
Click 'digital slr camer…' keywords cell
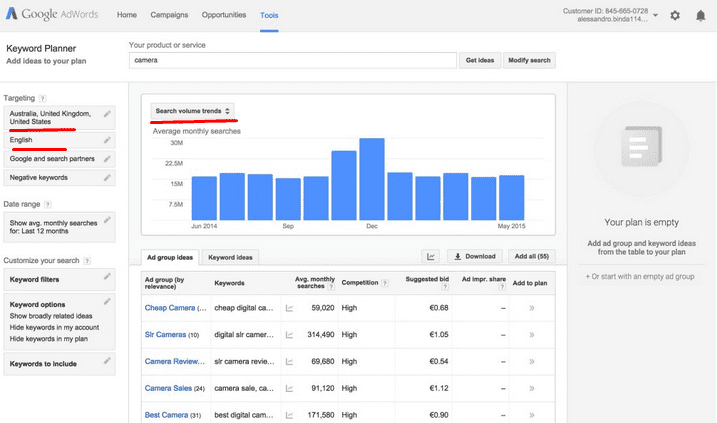(244, 335)
